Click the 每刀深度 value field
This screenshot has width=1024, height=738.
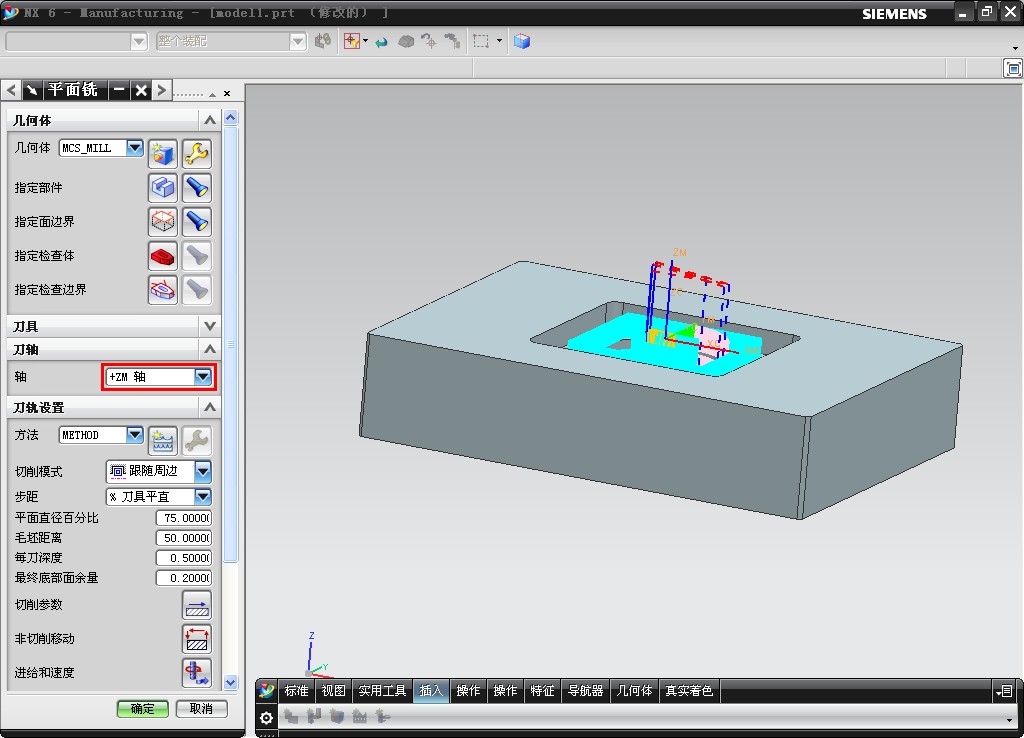184,558
